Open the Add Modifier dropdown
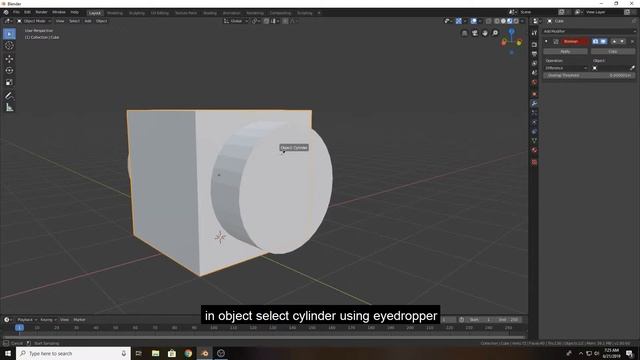640x360 pixels. click(x=589, y=31)
